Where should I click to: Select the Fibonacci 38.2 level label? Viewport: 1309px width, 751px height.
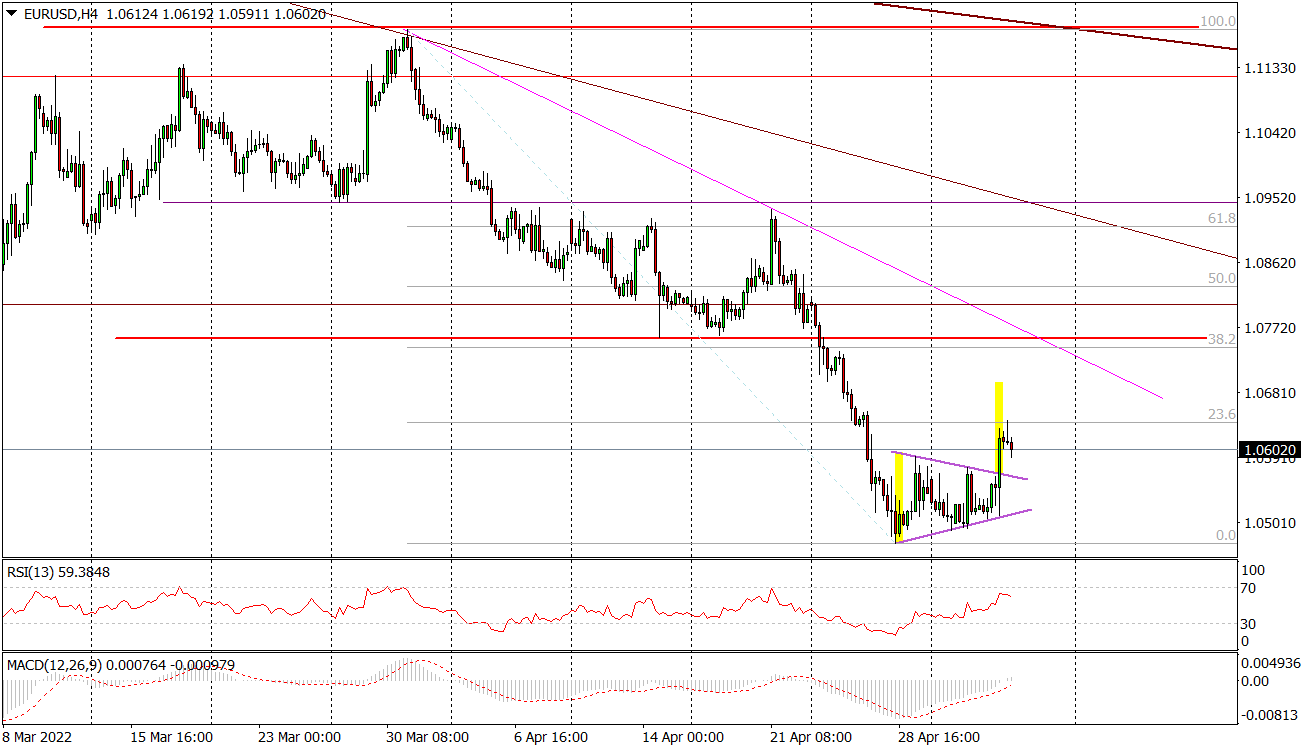pyautogui.click(x=1222, y=340)
